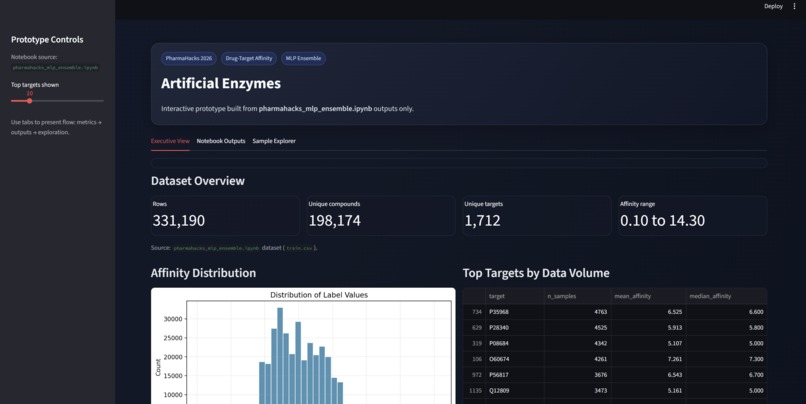Click median_affinity value 7.300
The height and width of the screenshot is (404, 806).
(x=726, y=359)
